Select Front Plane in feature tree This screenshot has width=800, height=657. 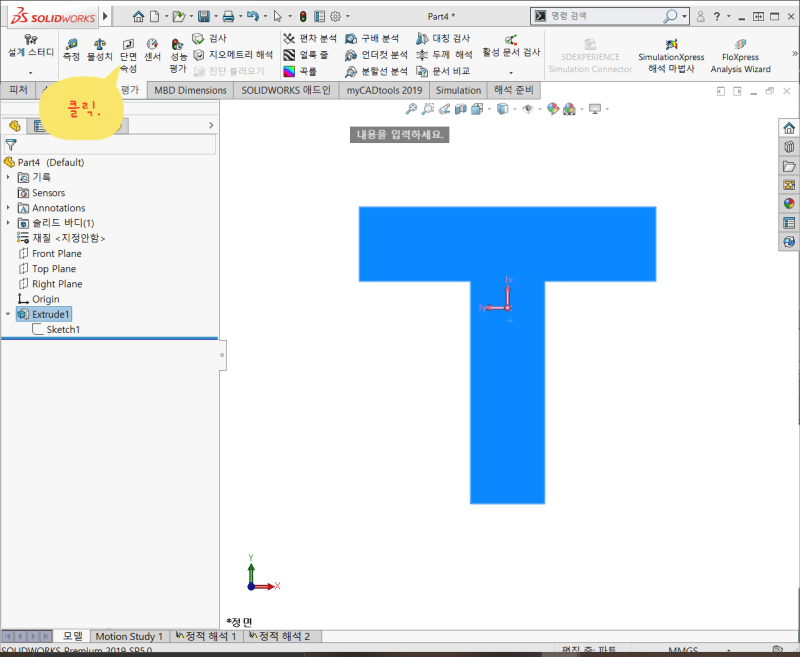[50, 254]
